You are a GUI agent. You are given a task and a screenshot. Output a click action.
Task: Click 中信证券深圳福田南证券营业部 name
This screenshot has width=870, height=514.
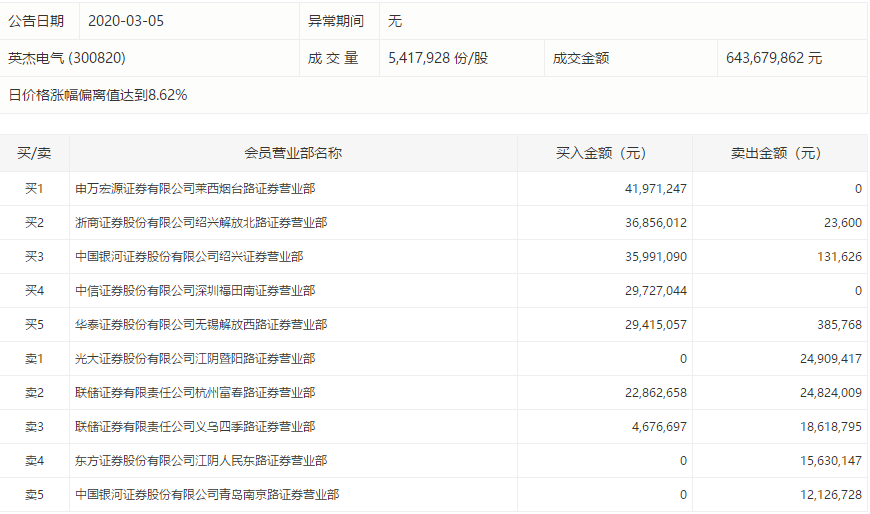[195, 290]
